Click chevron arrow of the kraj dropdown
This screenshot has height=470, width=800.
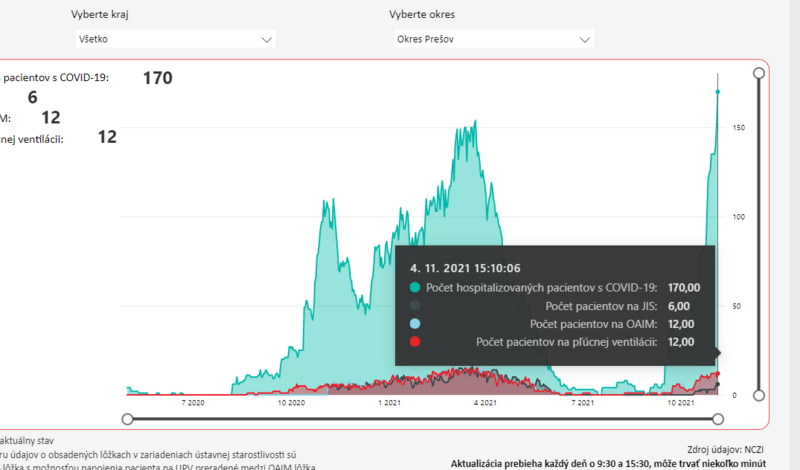(266, 40)
